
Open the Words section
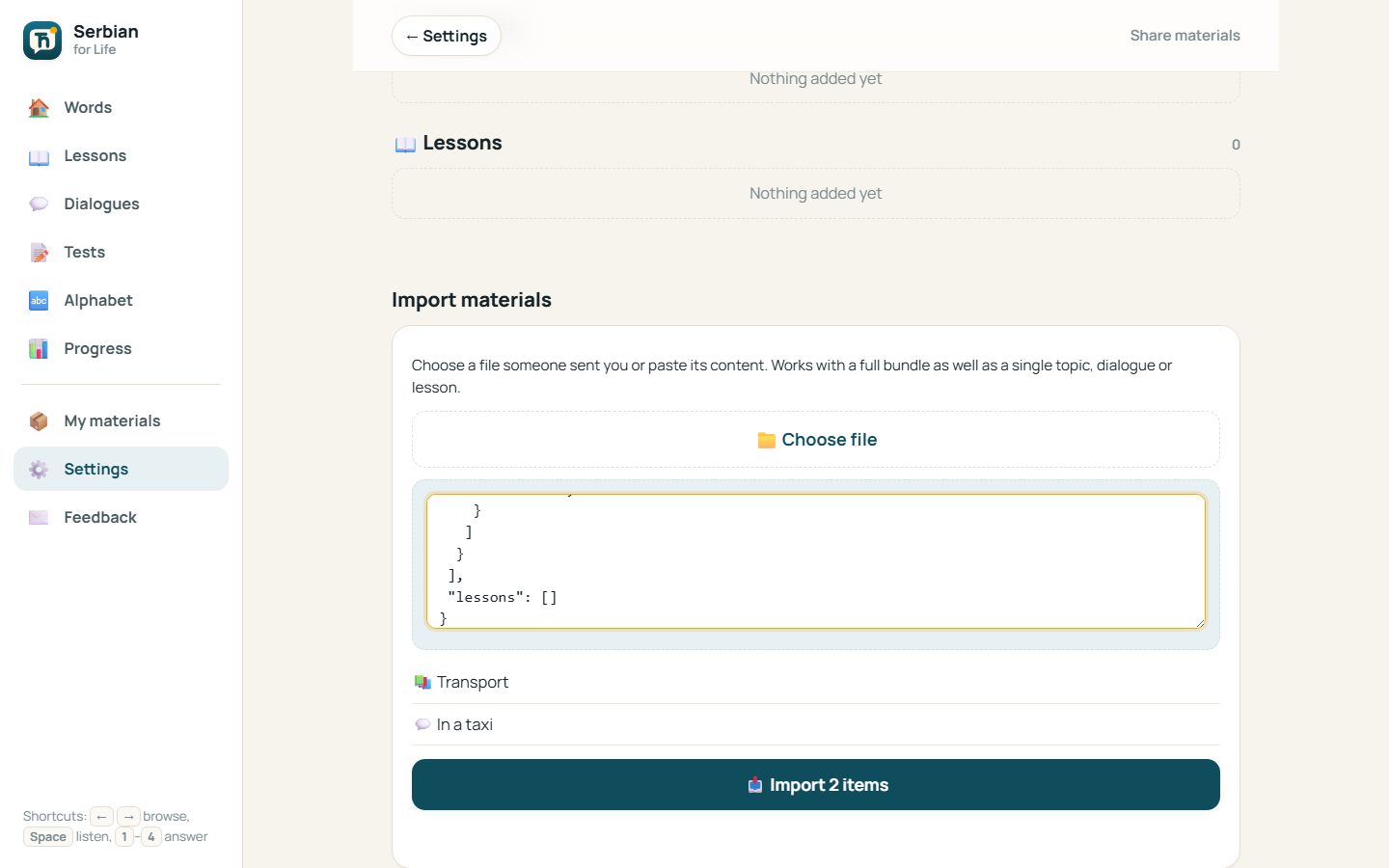click(x=121, y=108)
